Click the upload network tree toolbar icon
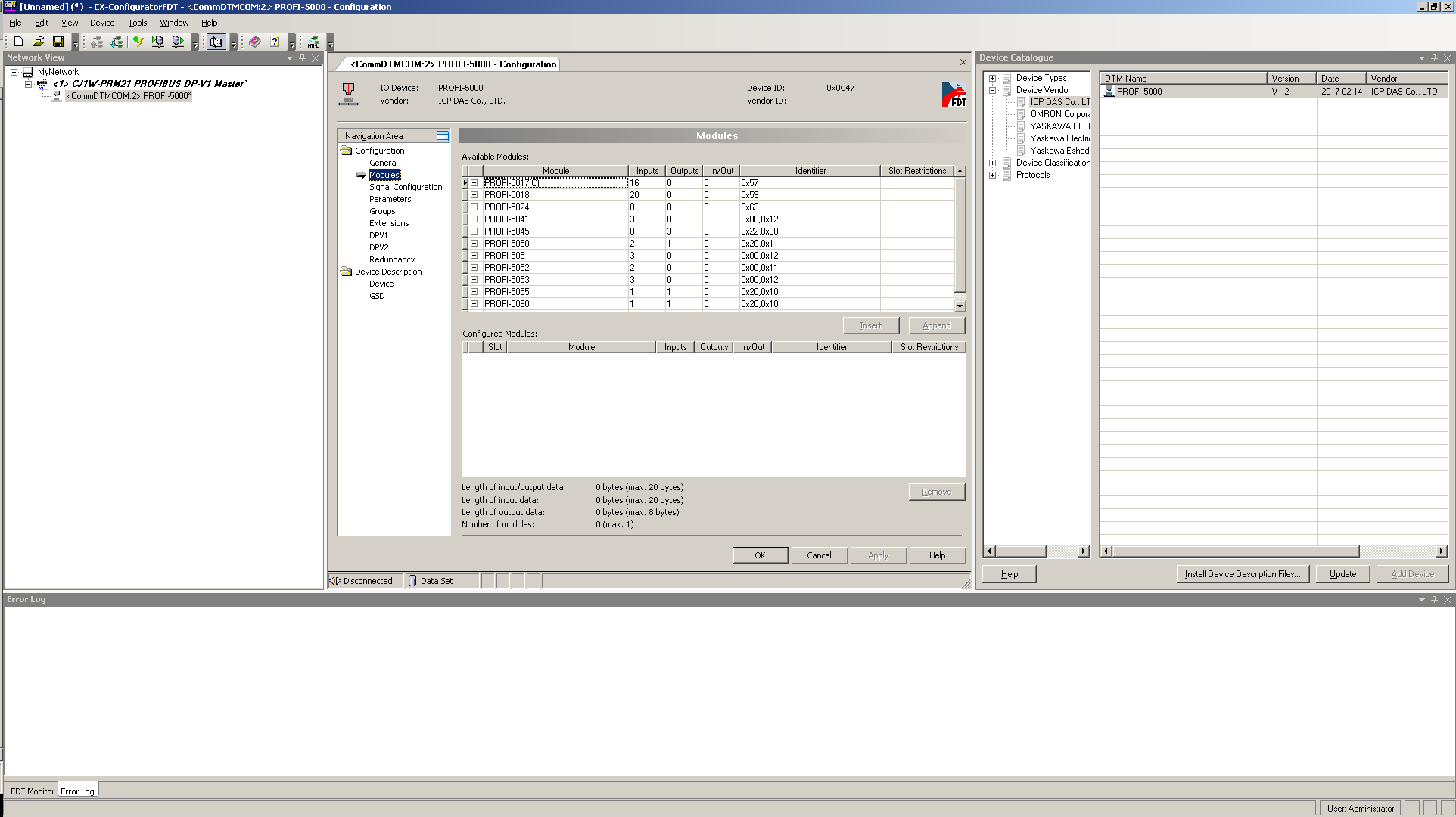1456x817 pixels. (x=97, y=42)
